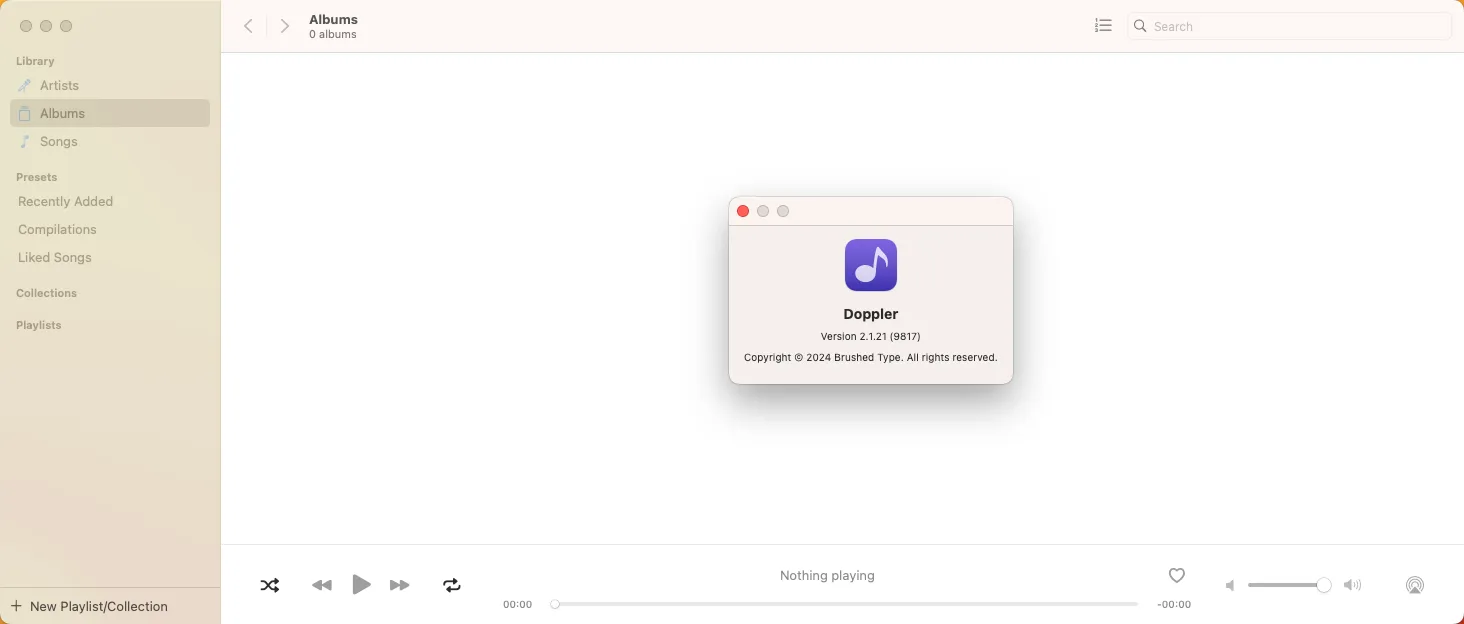This screenshot has height=624, width=1464.
Task: Open Artists in the Library sidebar
Action: [x=110, y=85]
